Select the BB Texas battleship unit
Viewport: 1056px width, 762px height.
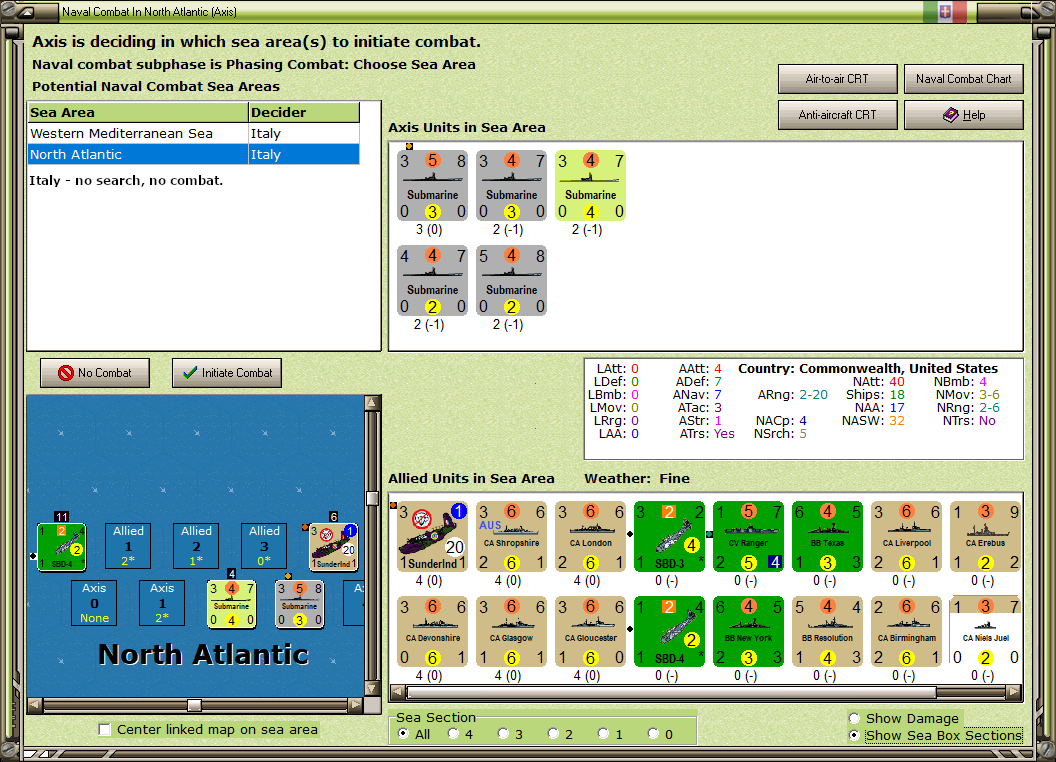827,536
